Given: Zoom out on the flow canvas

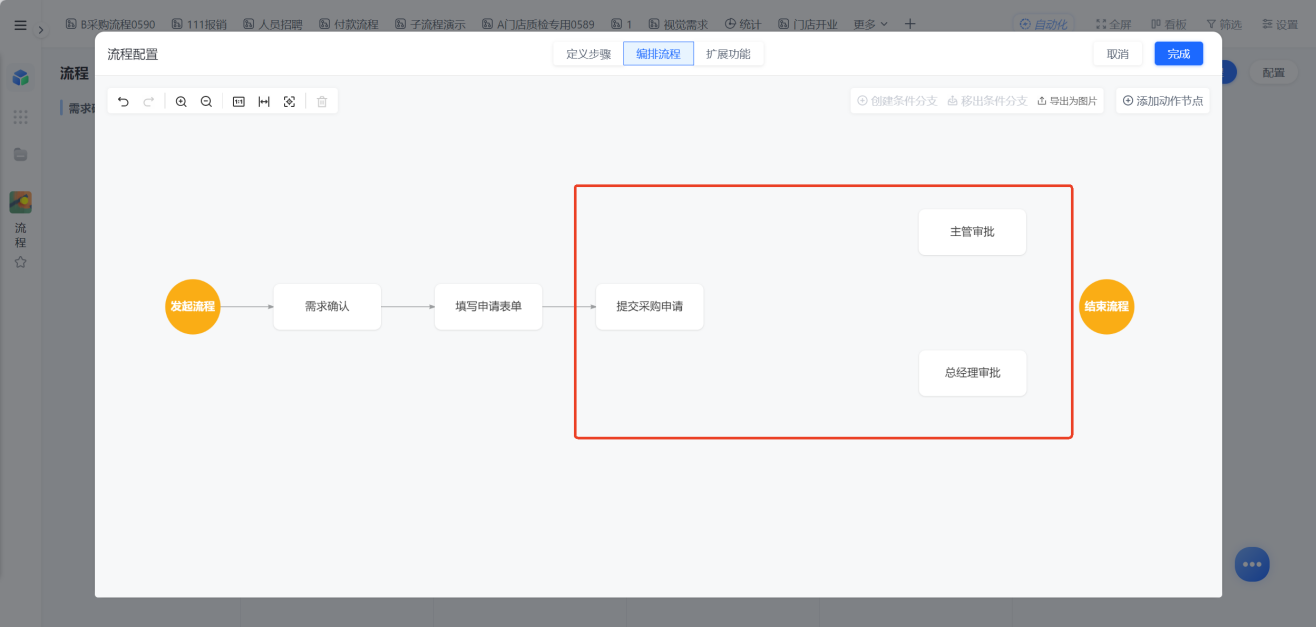Looking at the screenshot, I should tap(206, 101).
